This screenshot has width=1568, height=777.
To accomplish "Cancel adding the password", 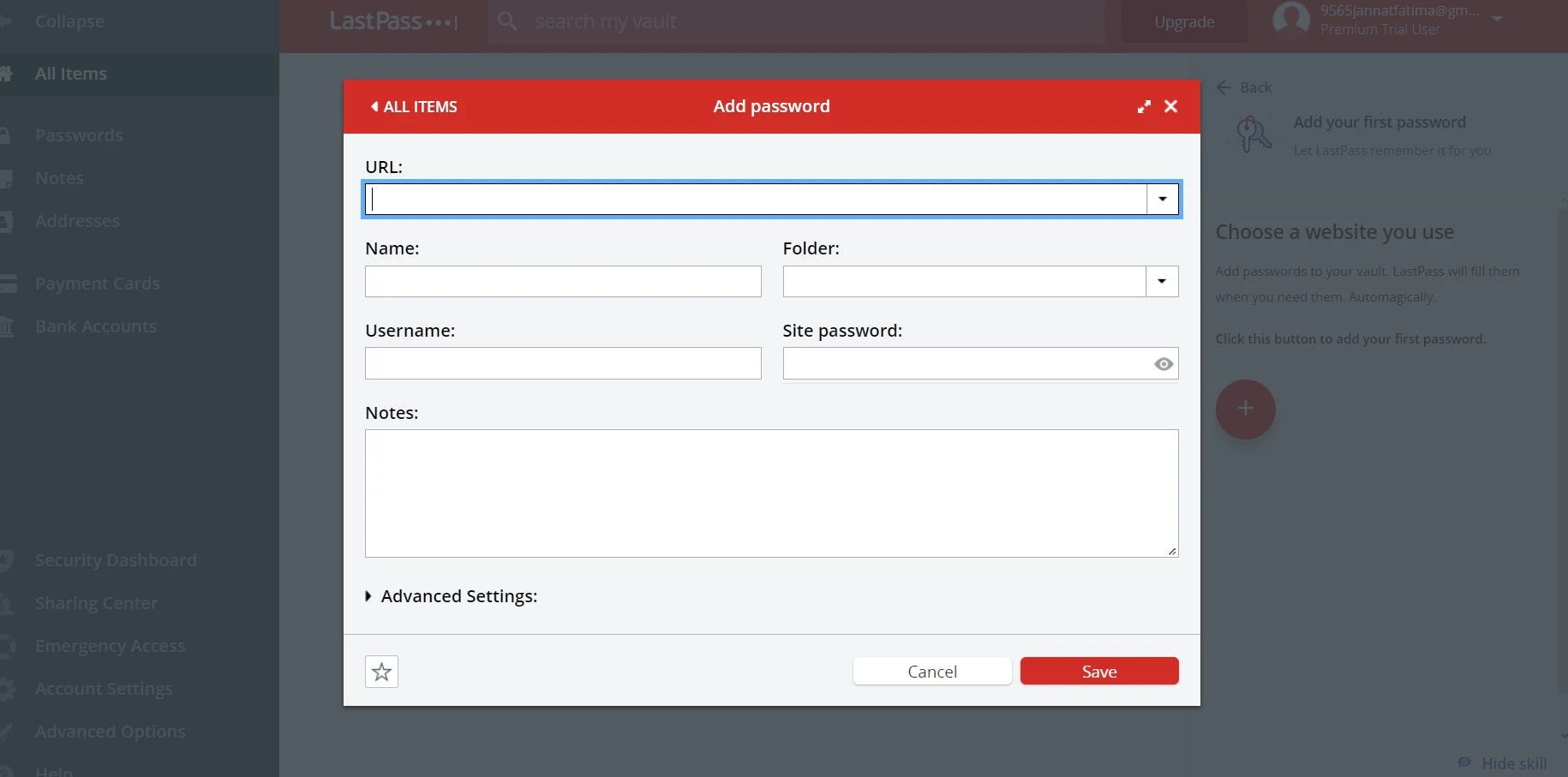I will 931,671.
